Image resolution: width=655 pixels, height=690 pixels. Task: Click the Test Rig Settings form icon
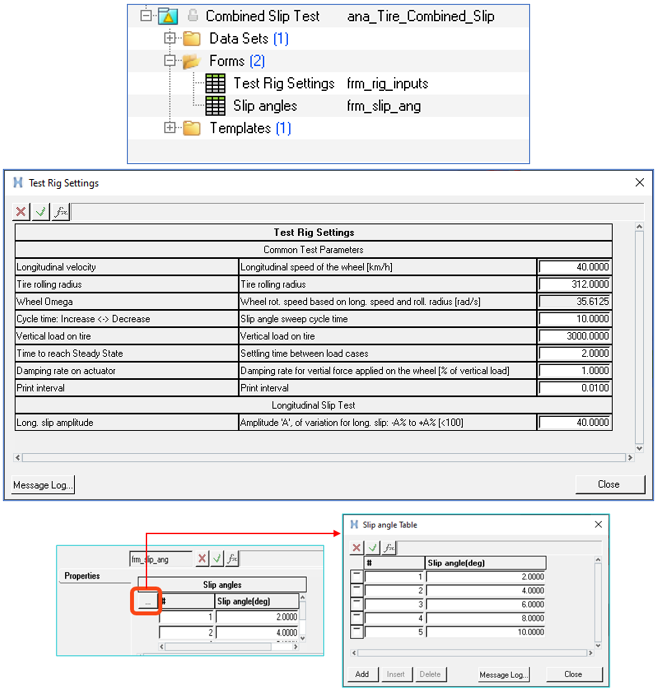pyautogui.click(x=215, y=83)
